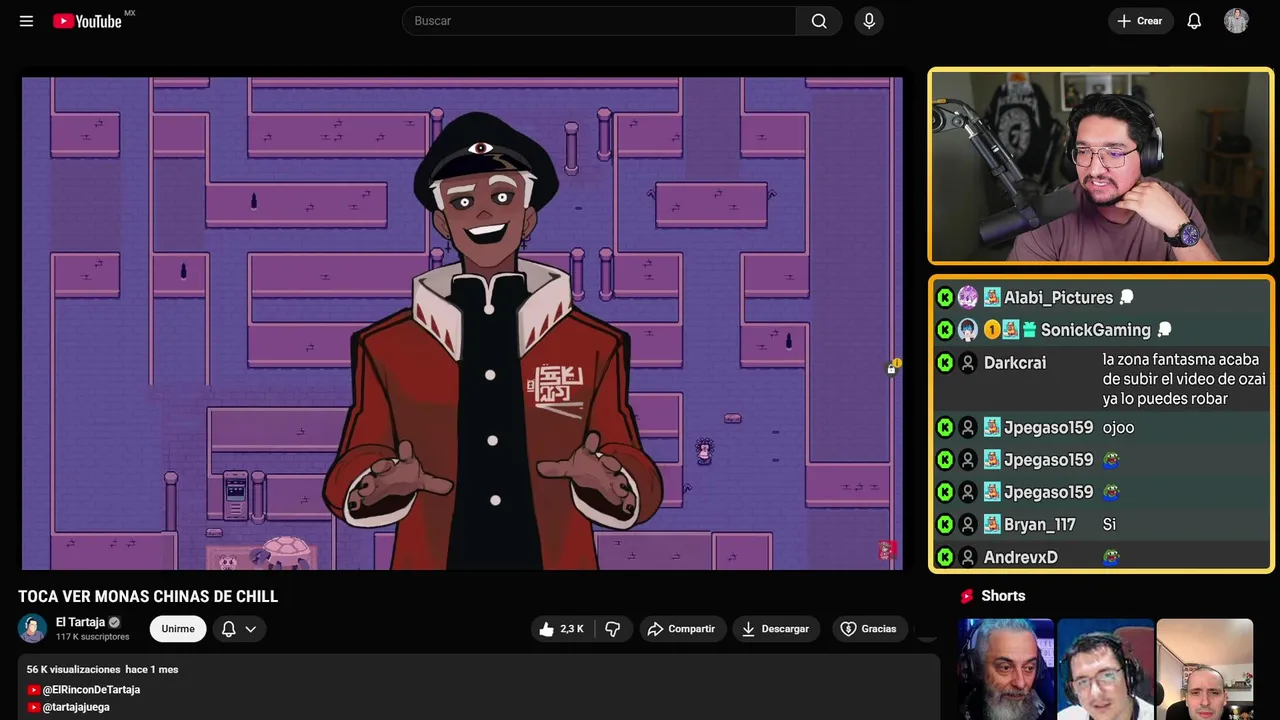The width and height of the screenshot is (1280, 720).
Task: Click the Descargar download button
Action: point(775,629)
